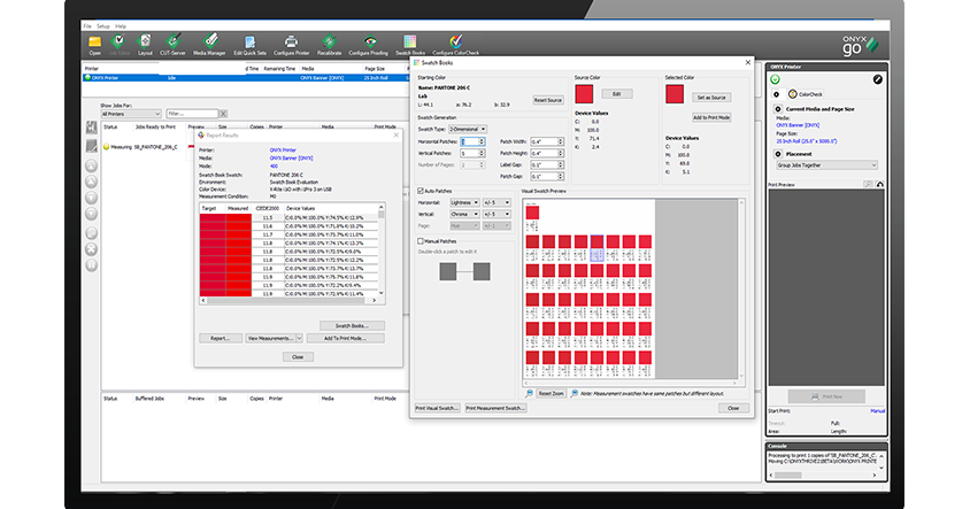Viewport: 970px width, 509px height.
Task: Click the Set as Source button
Action: pyautogui.click(x=711, y=98)
